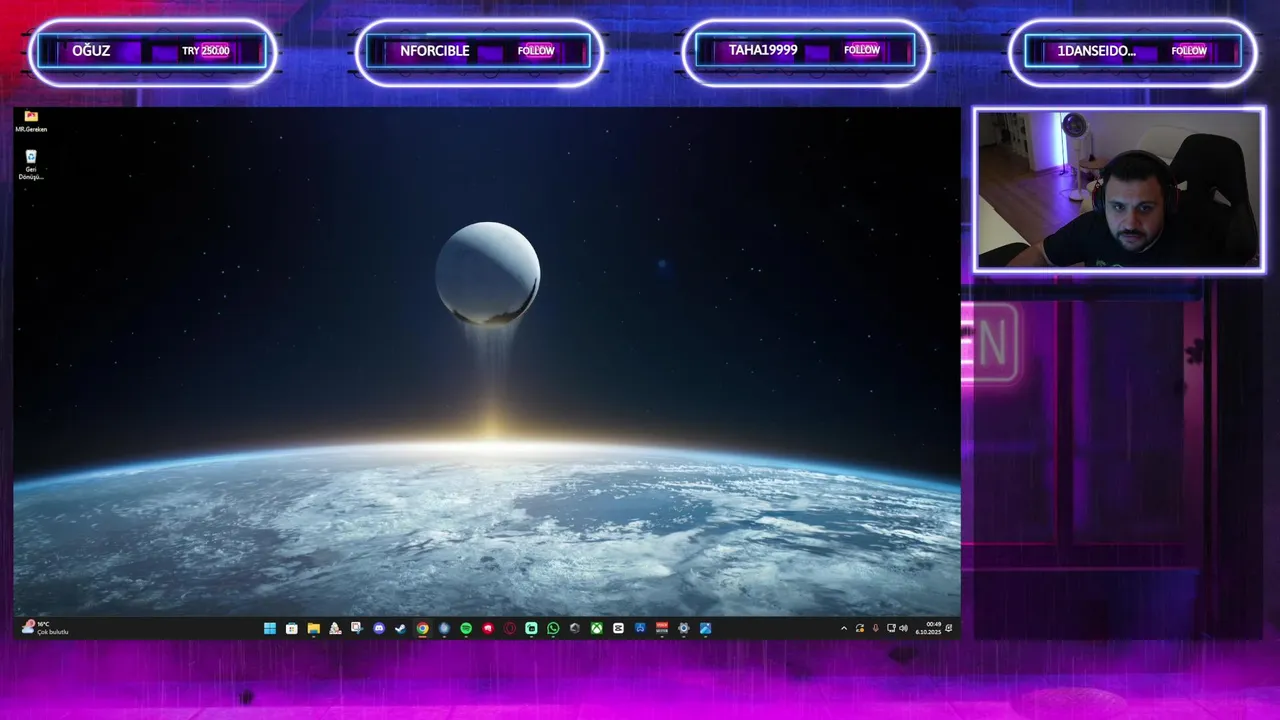Open File Explorer from the taskbar

tap(314, 628)
